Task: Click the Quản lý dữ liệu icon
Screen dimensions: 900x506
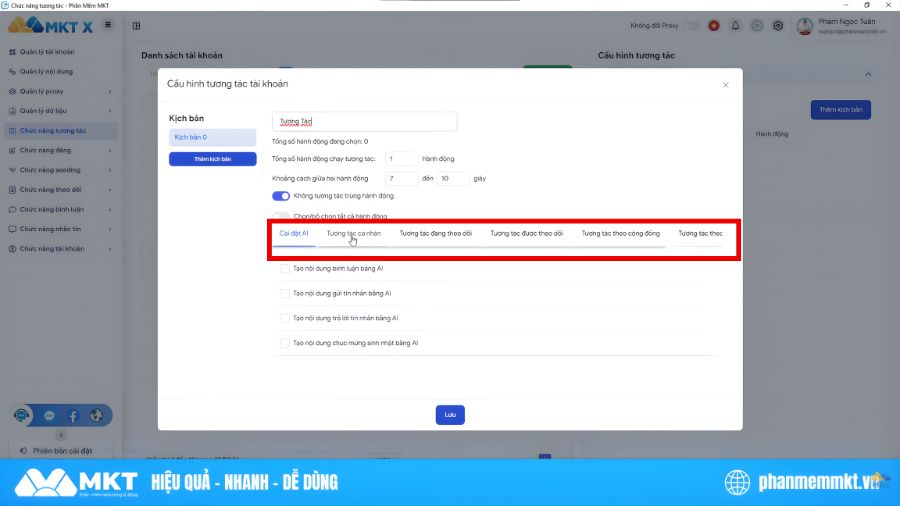Action: point(12,111)
